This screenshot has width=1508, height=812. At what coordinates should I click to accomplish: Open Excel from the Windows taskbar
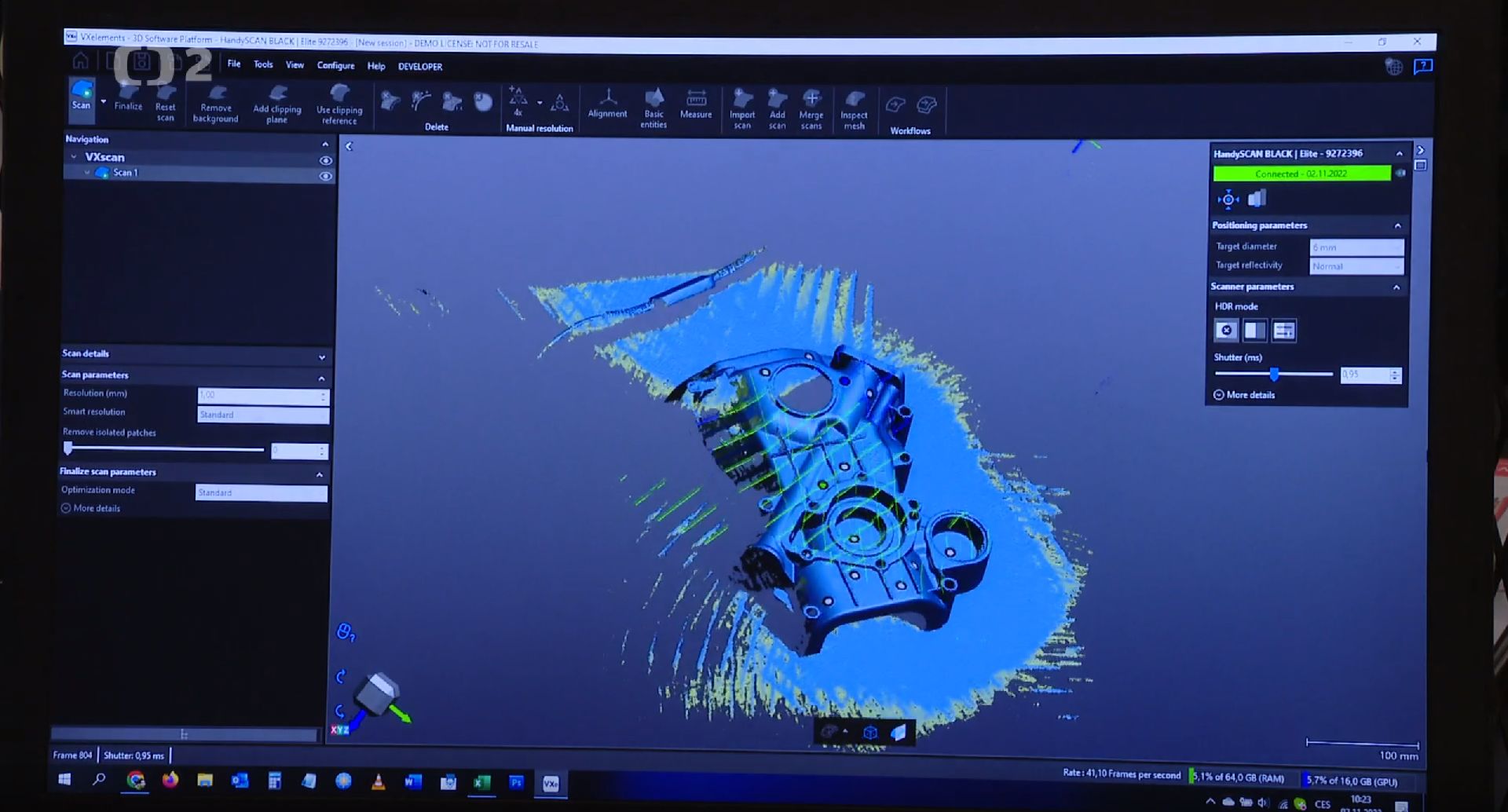click(x=481, y=782)
